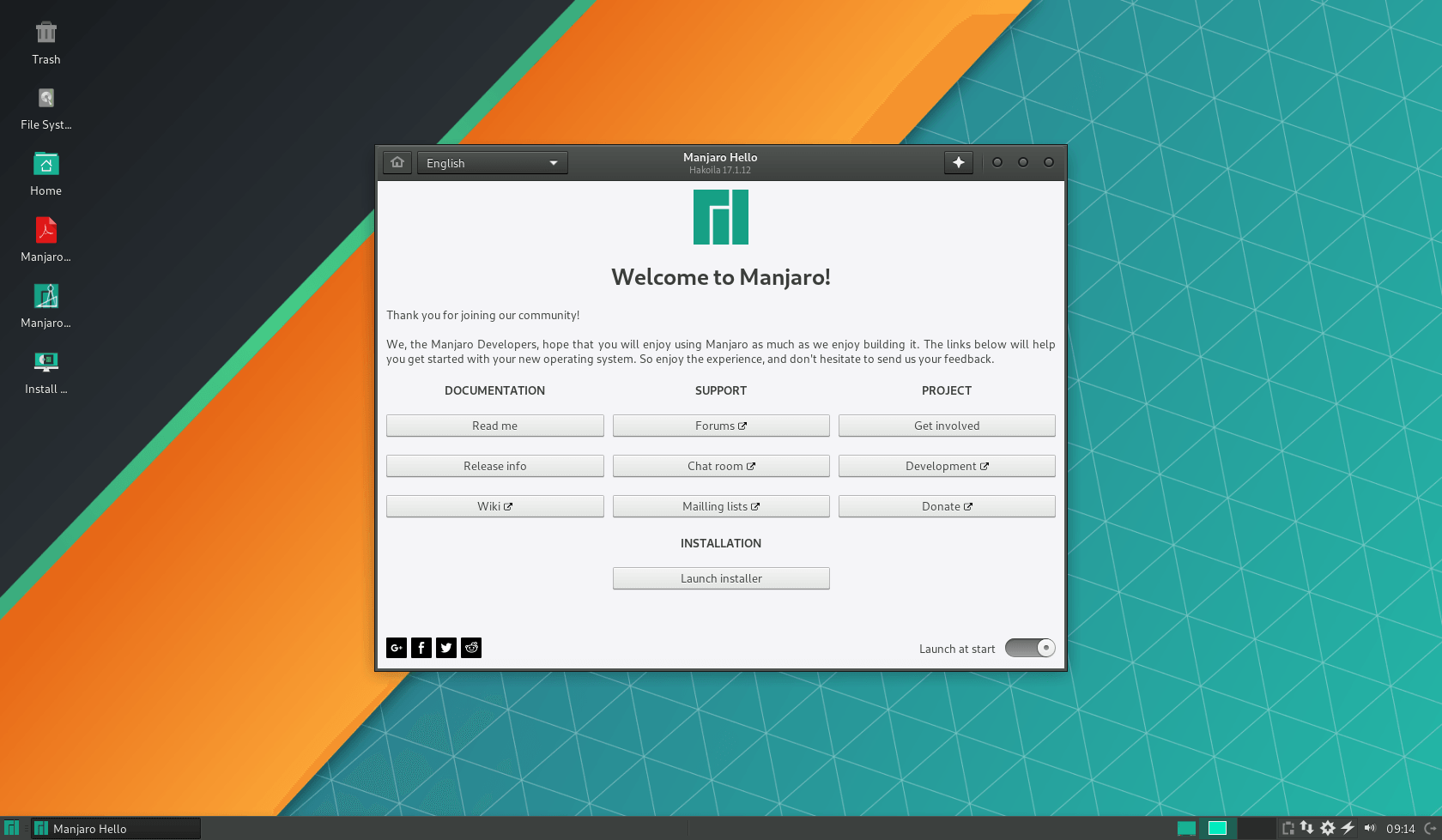Open the Chat room link

pos(721,466)
